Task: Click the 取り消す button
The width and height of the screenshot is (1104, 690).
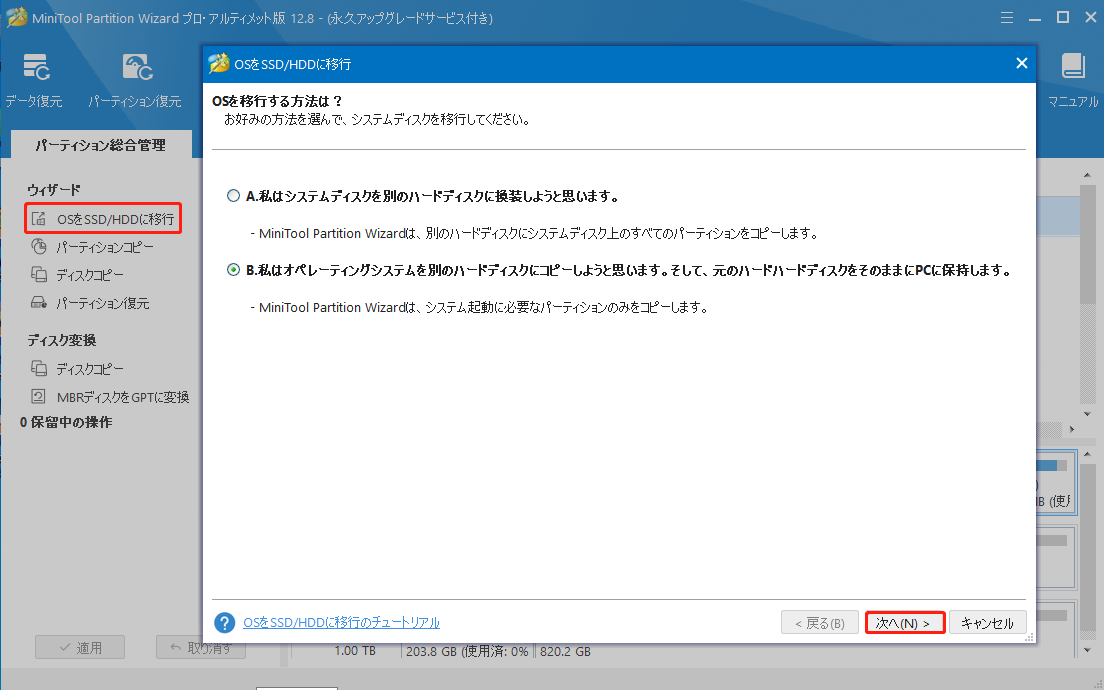Action: click(x=201, y=647)
